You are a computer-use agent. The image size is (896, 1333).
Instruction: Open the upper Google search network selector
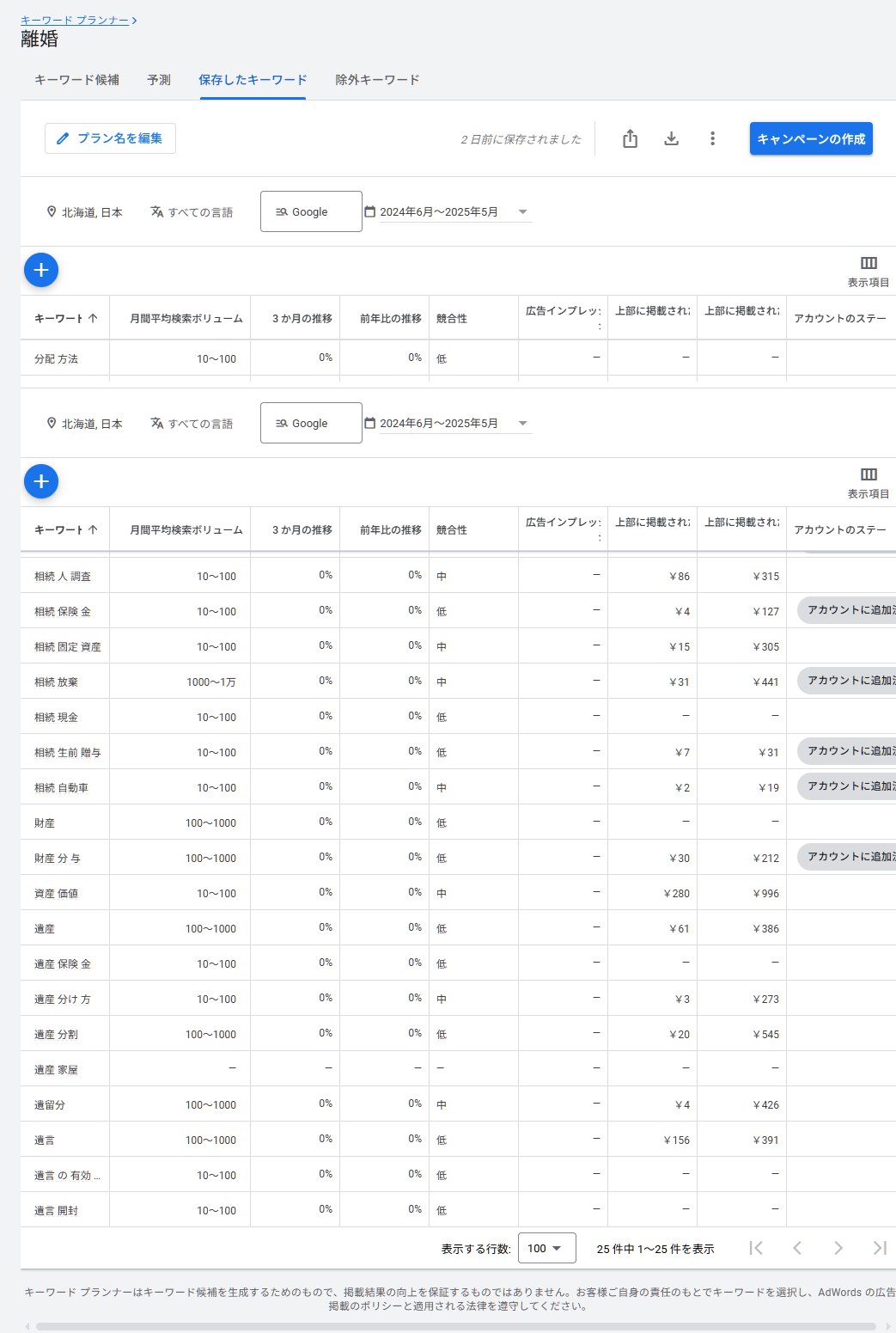(311, 211)
